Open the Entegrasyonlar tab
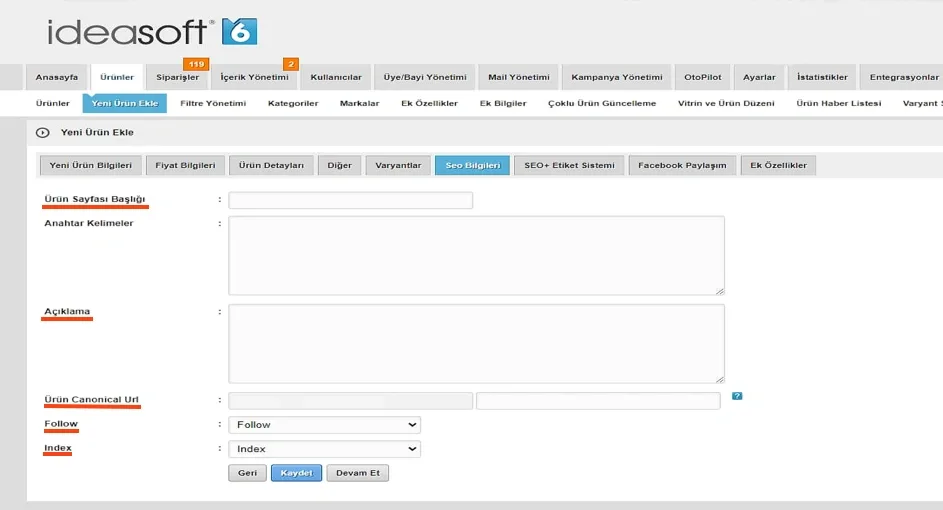 coord(904,77)
